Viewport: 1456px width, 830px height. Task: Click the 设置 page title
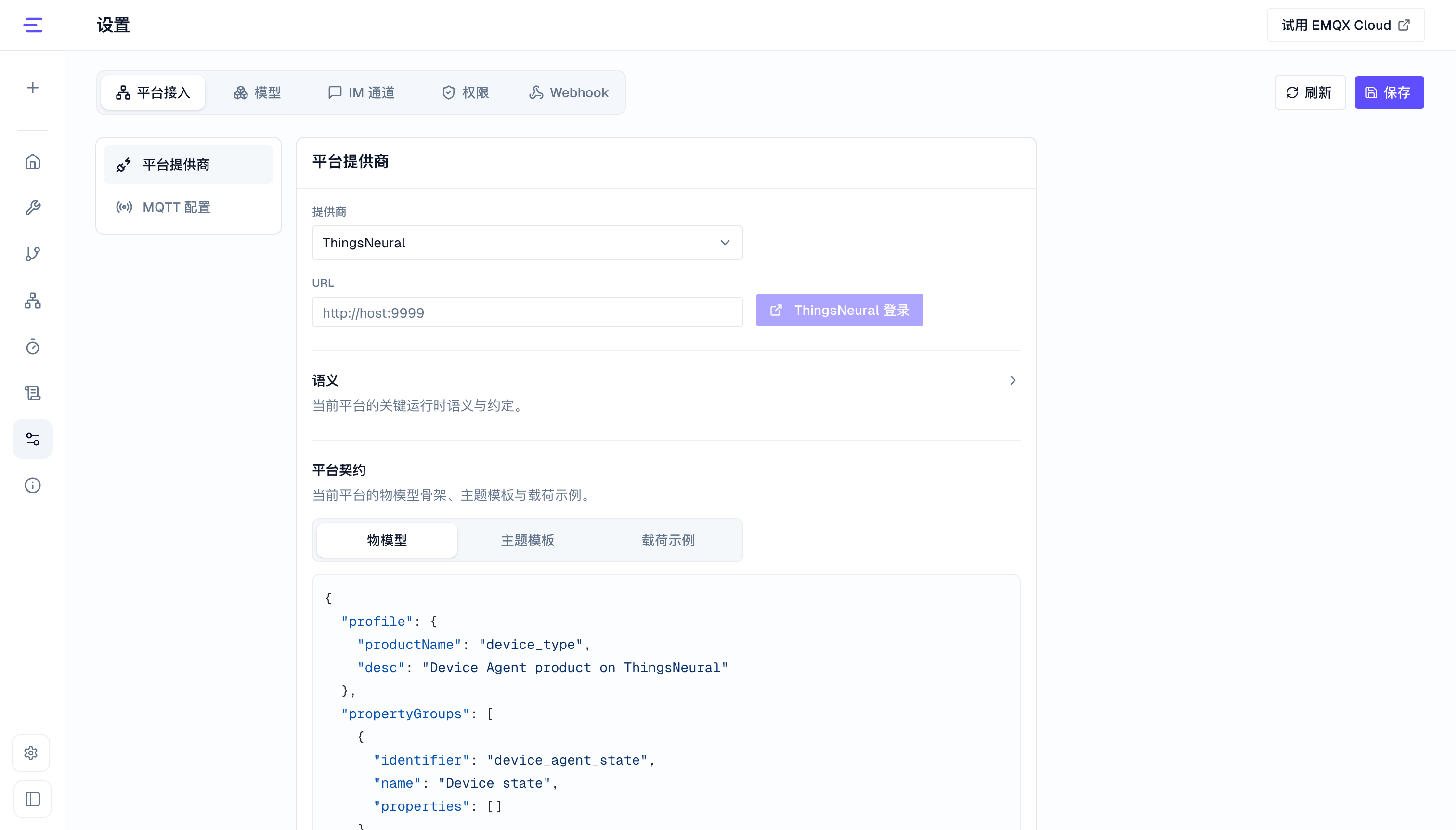(113, 25)
